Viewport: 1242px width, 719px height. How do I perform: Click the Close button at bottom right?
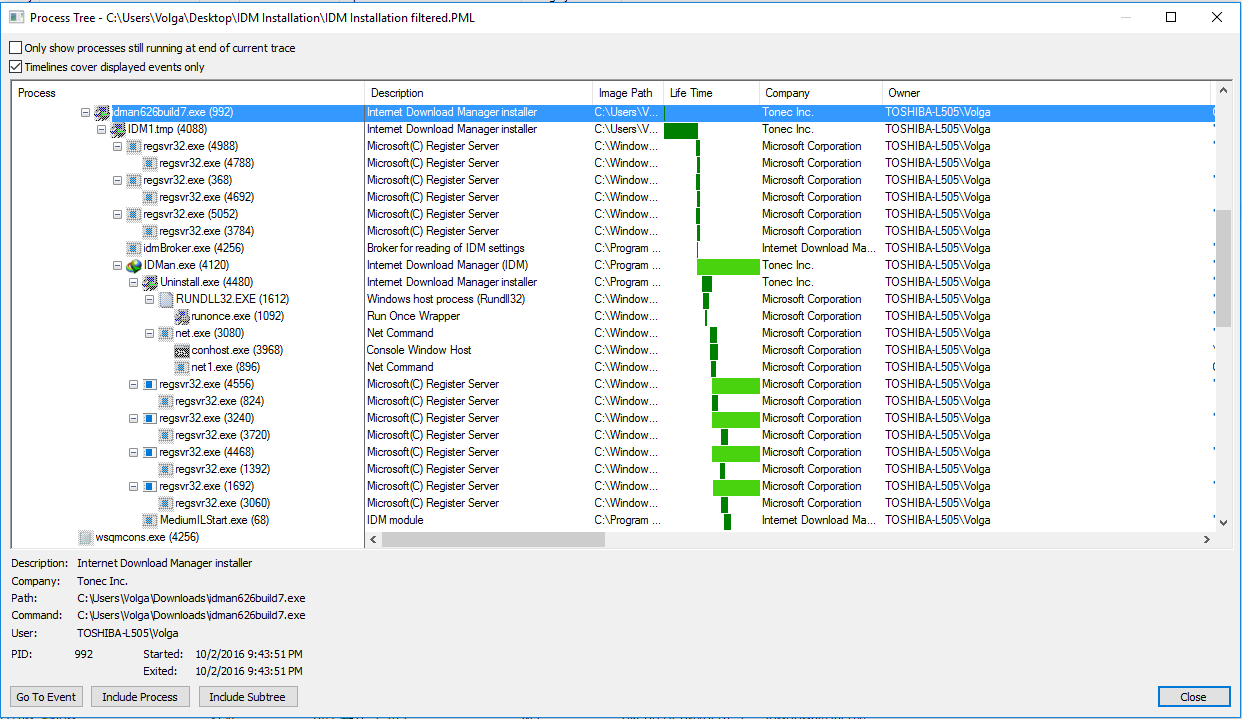[1194, 697]
